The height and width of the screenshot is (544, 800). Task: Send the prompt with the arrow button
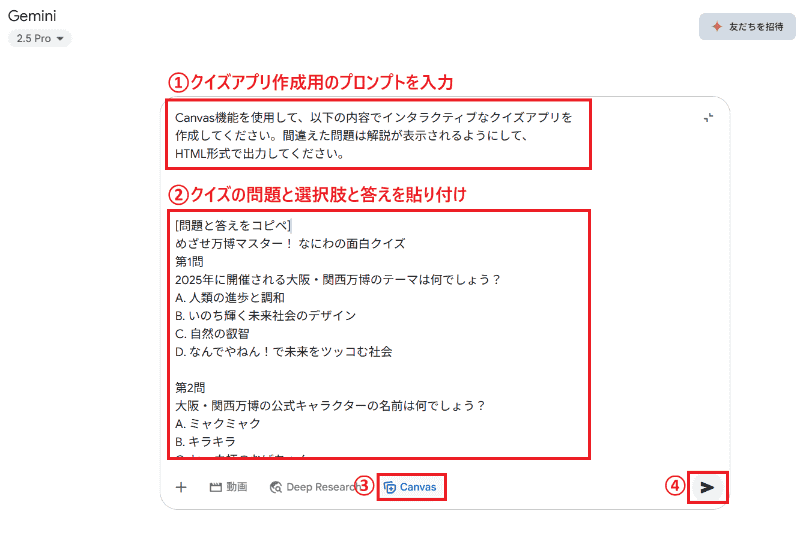707,487
